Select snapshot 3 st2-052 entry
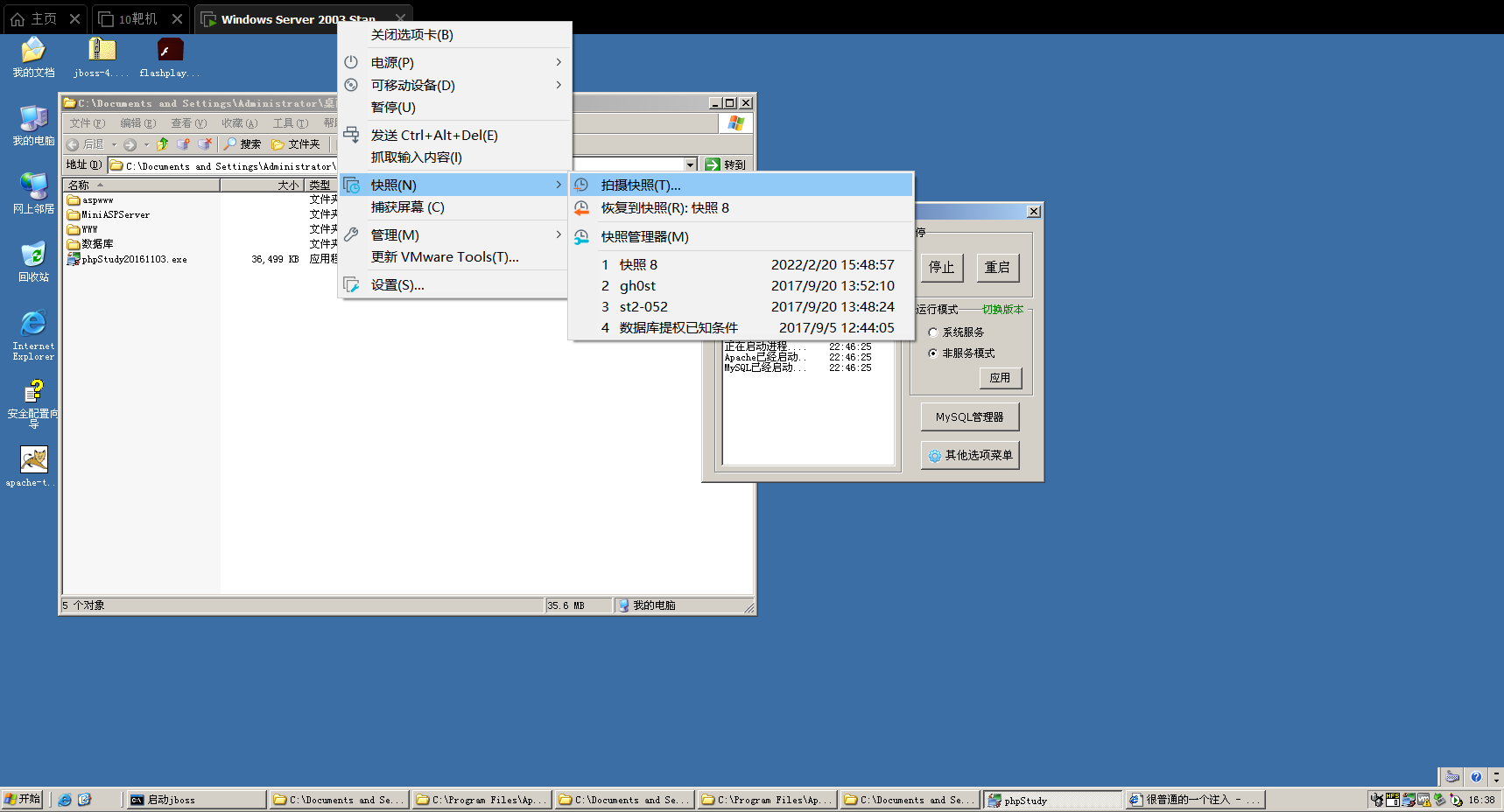 (741, 306)
